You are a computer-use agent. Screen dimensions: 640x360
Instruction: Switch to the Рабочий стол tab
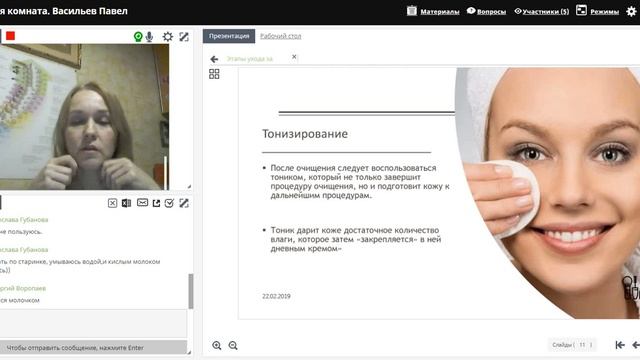[x=281, y=36]
